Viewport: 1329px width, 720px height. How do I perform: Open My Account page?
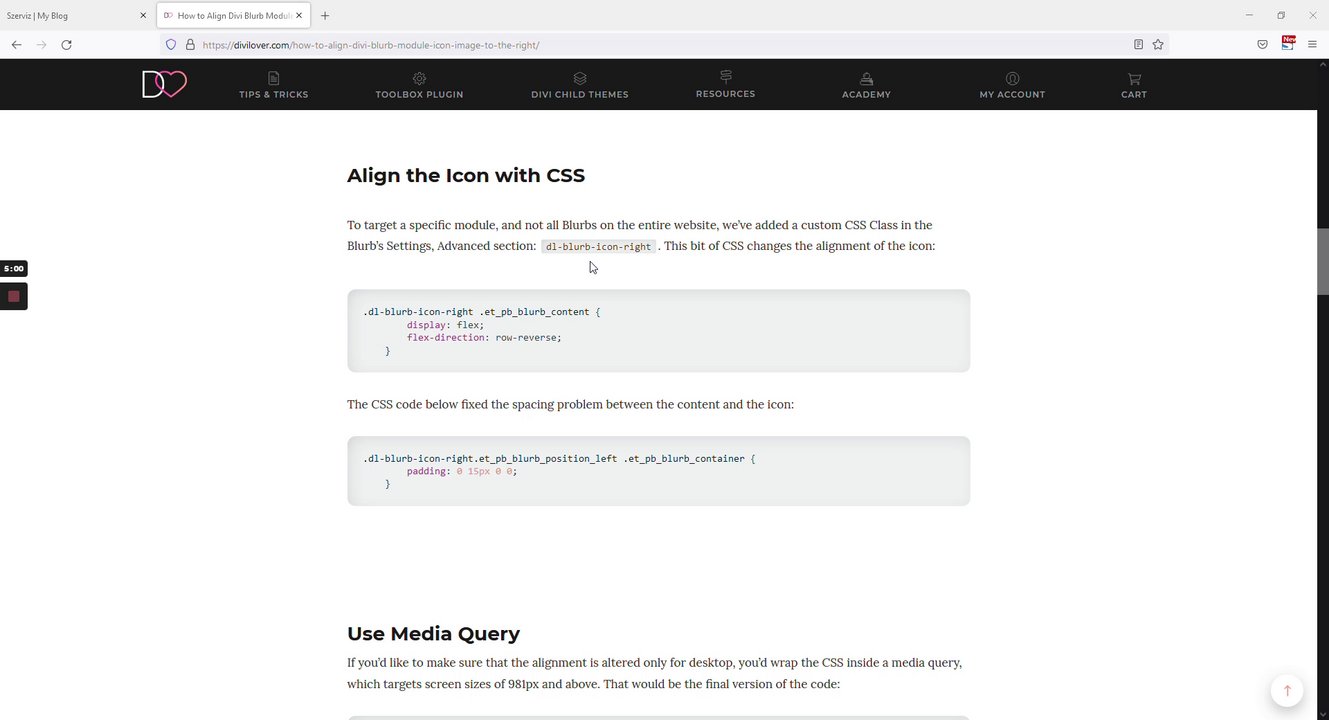click(x=1012, y=86)
